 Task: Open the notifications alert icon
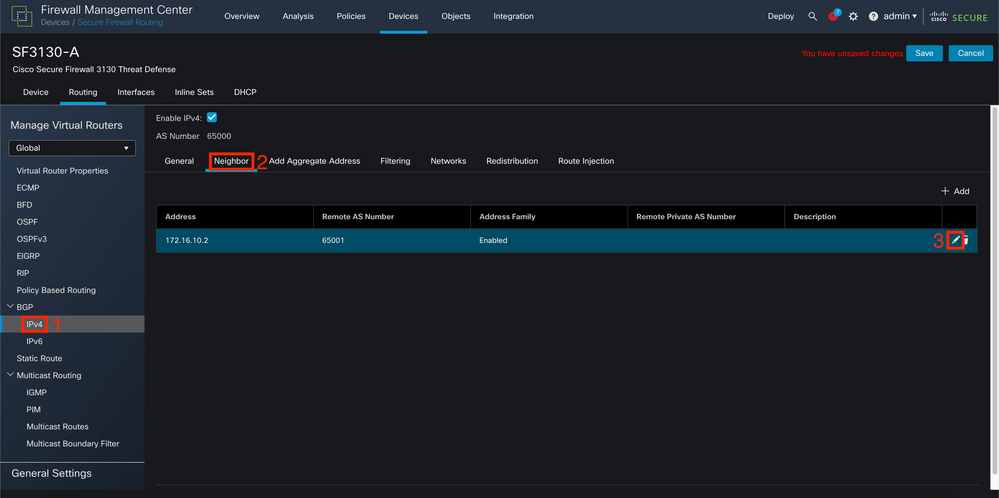point(834,16)
